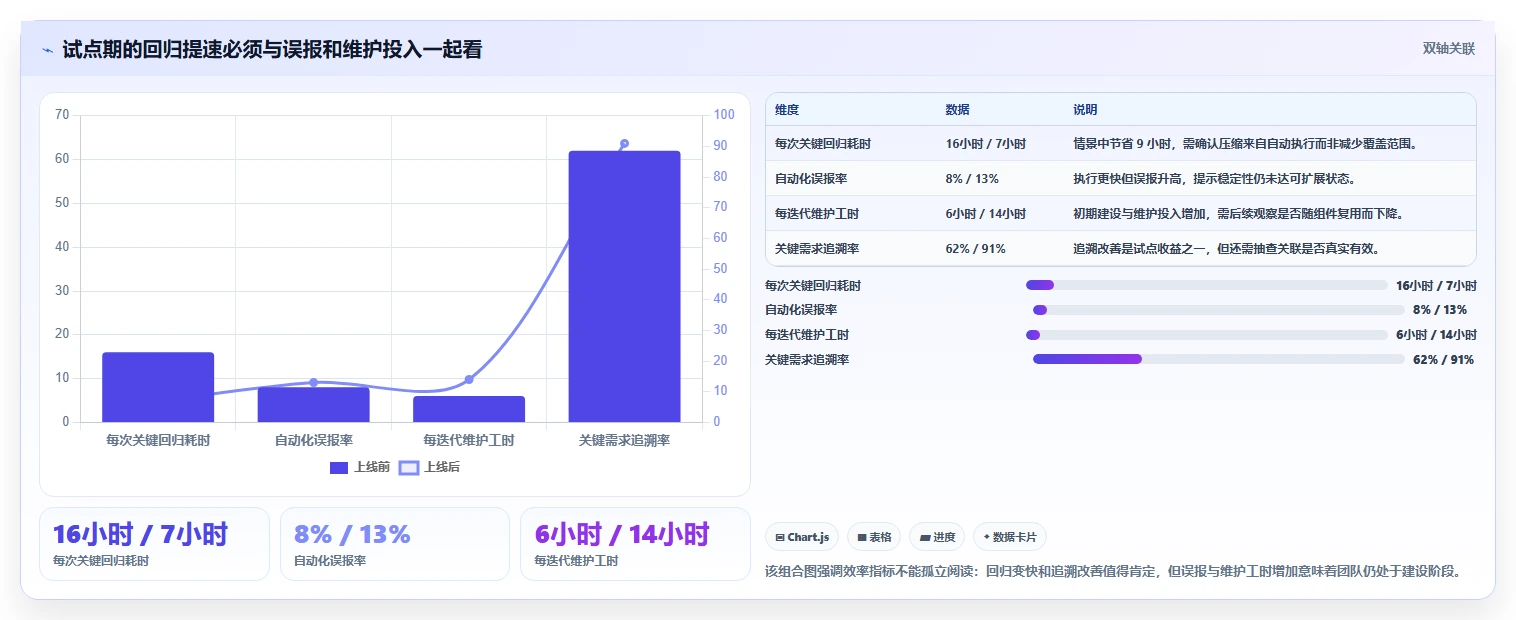1516x620 pixels.
Task: Click the 说明 table column header
Action: (1085, 110)
